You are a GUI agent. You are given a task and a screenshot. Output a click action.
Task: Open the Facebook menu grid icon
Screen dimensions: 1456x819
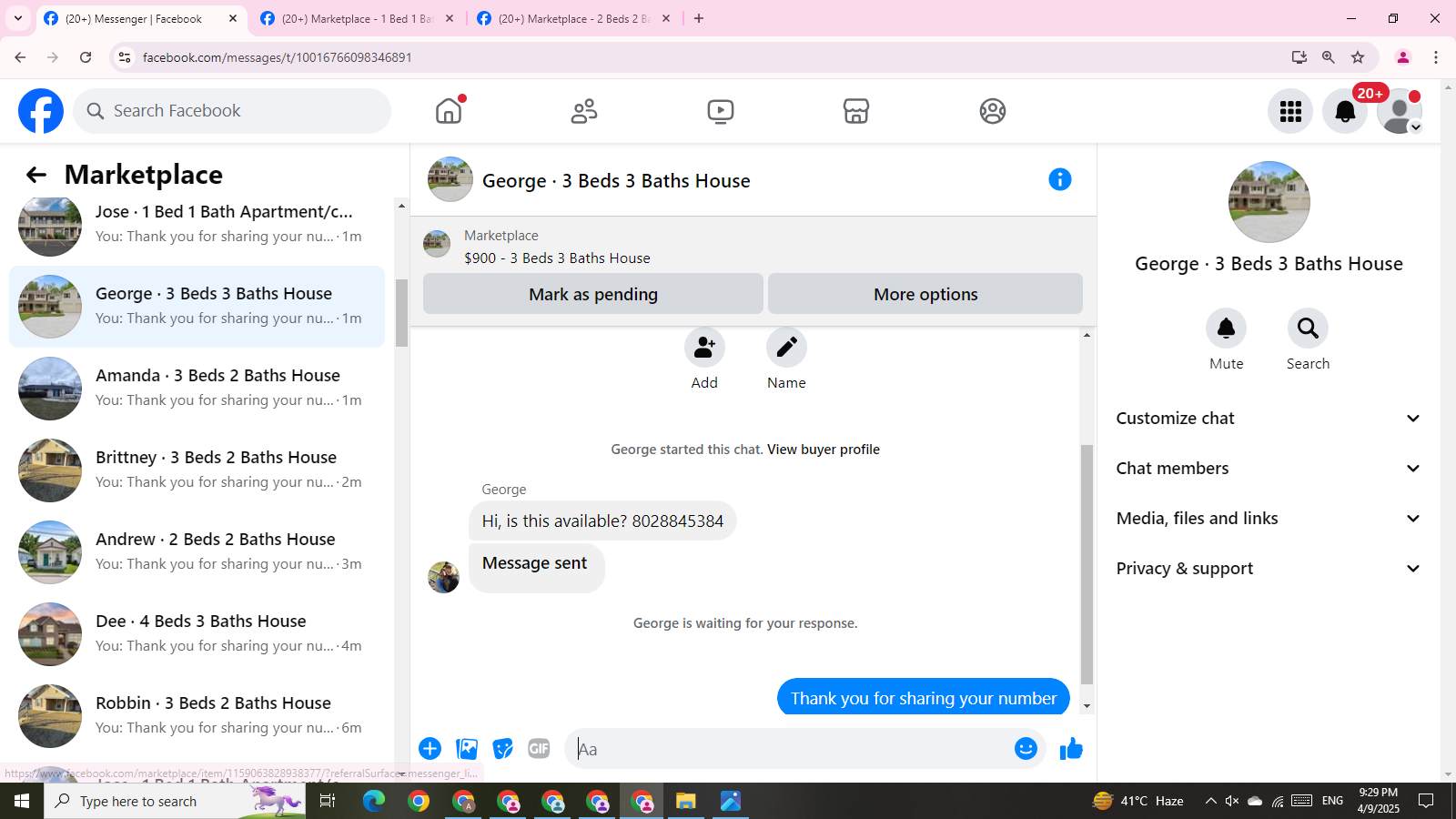click(x=1290, y=111)
